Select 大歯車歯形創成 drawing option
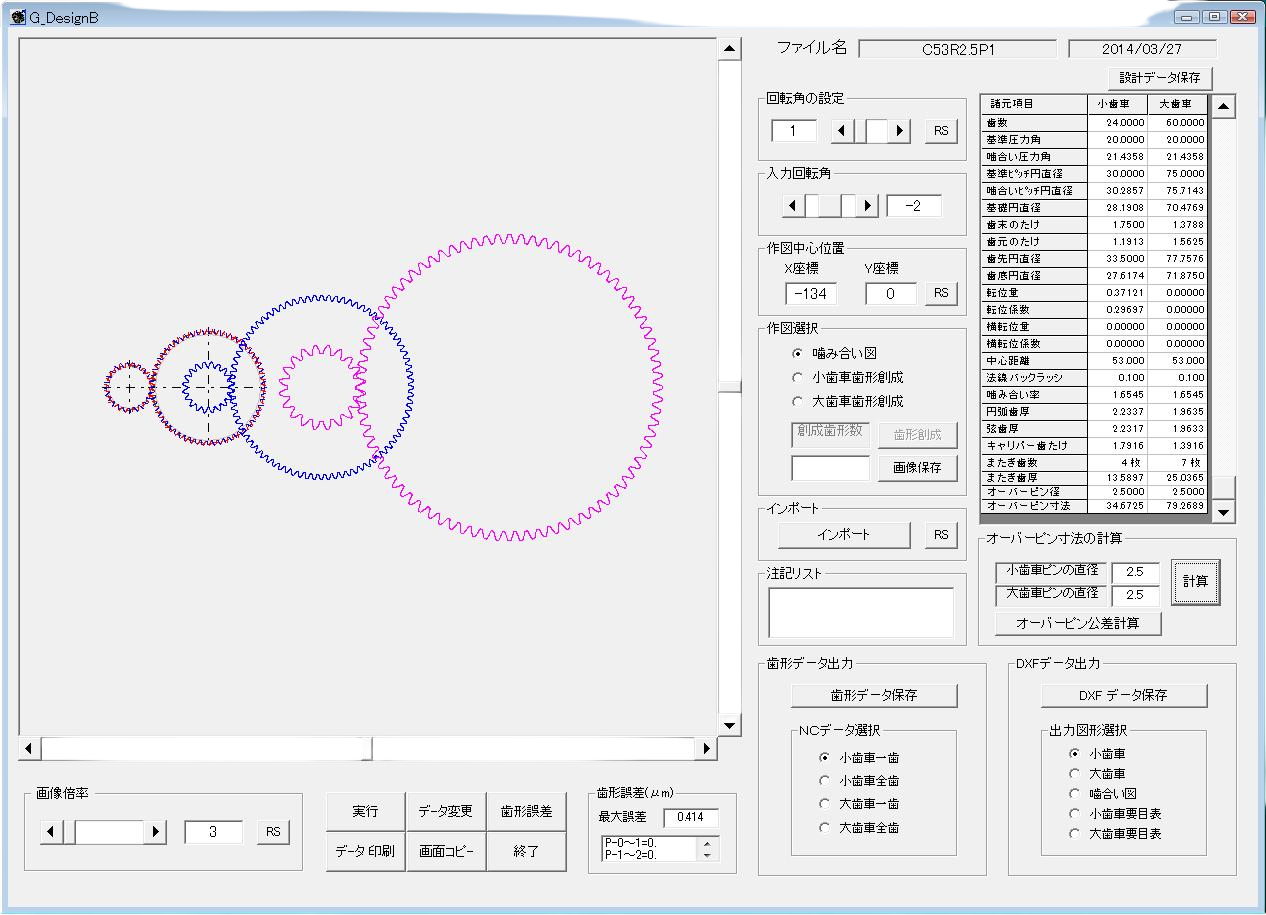The image size is (1266, 915). pos(797,401)
